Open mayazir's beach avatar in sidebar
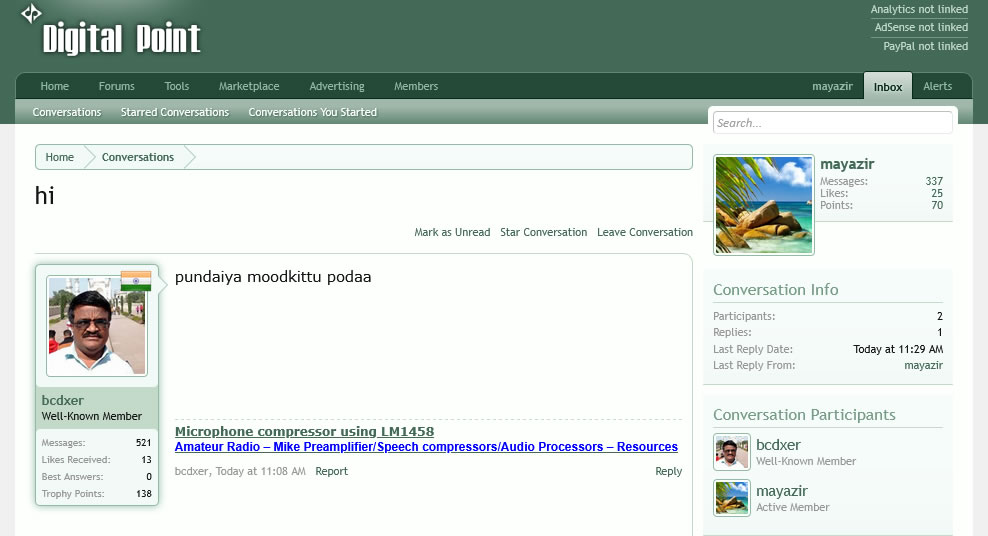This screenshot has width=988, height=536. (x=764, y=205)
